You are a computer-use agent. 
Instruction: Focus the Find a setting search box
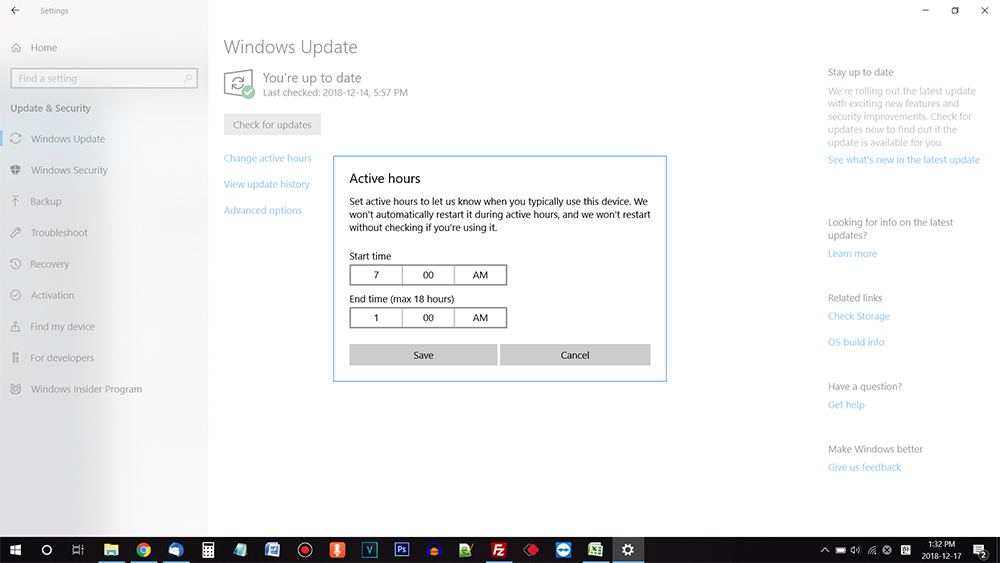(x=104, y=78)
